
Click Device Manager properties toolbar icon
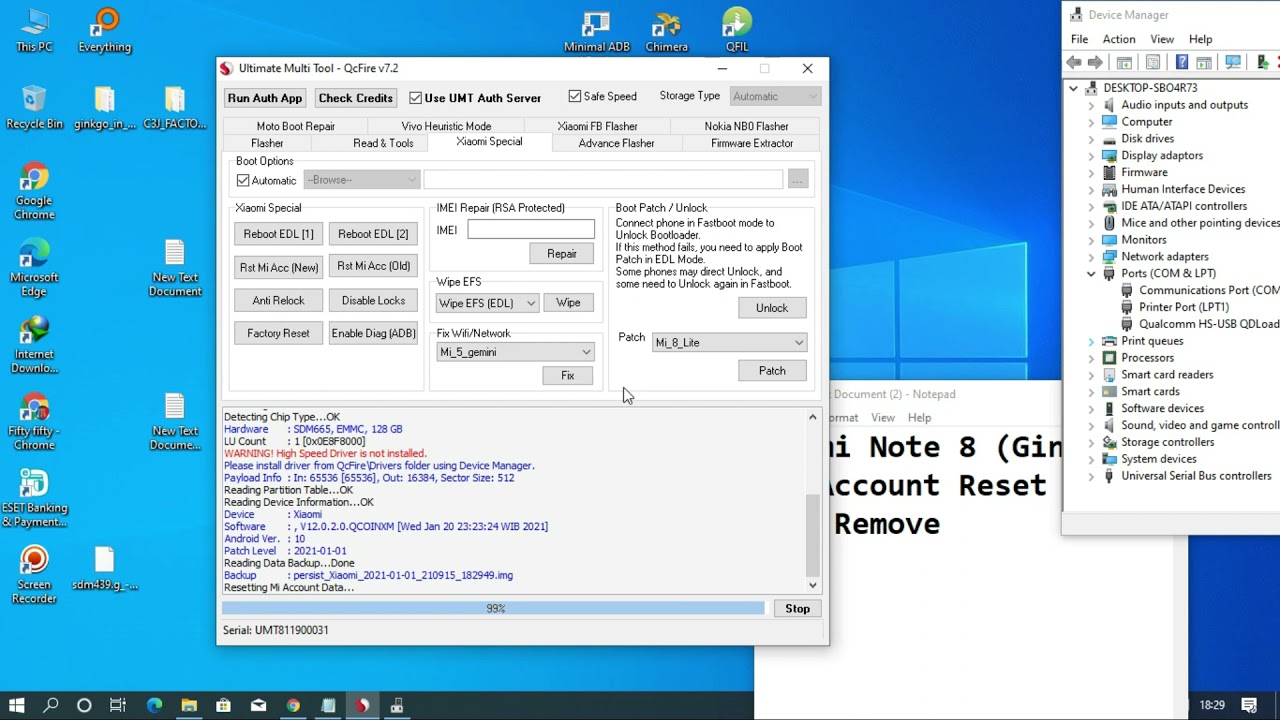[1152, 62]
